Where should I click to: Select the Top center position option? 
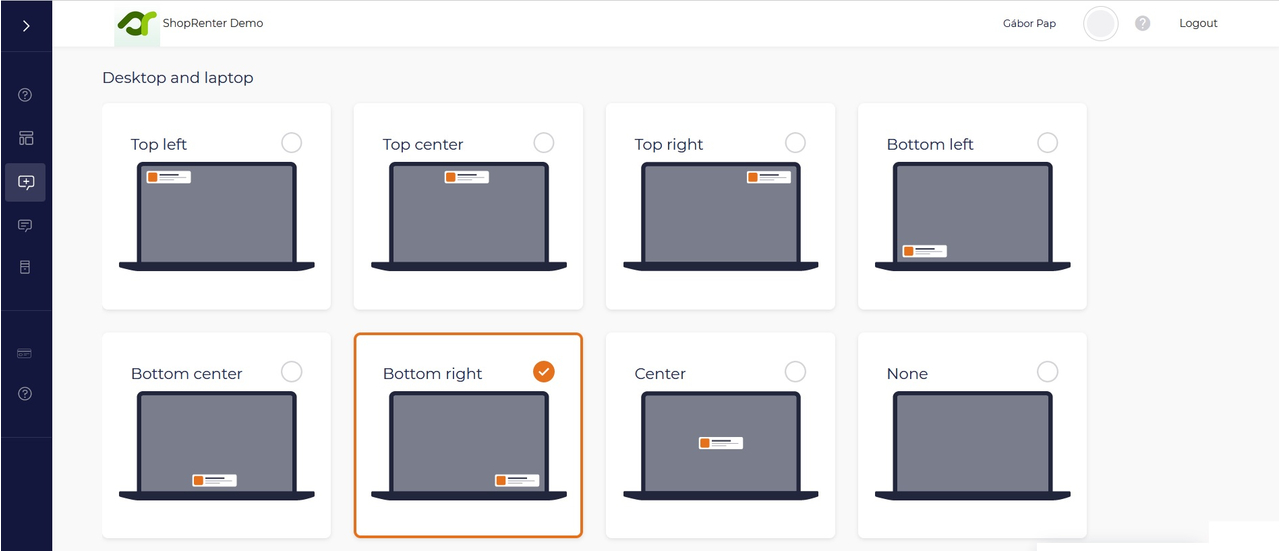[x=543, y=142]
